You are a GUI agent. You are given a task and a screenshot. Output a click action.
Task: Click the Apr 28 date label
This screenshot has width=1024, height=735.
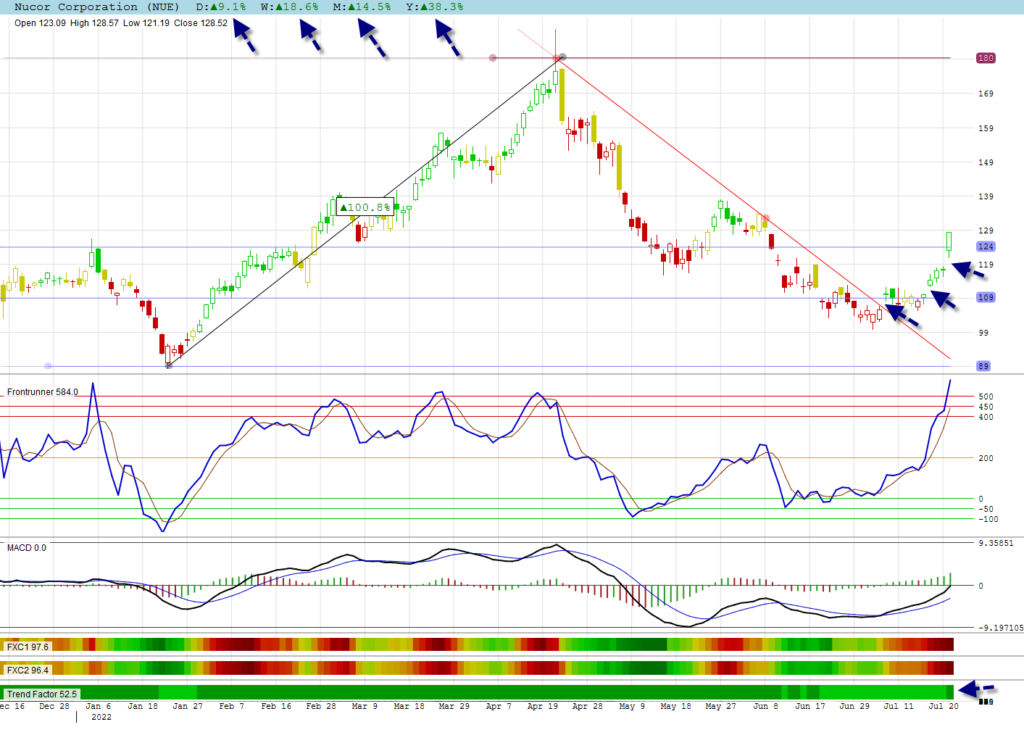(x=587, y=706)
